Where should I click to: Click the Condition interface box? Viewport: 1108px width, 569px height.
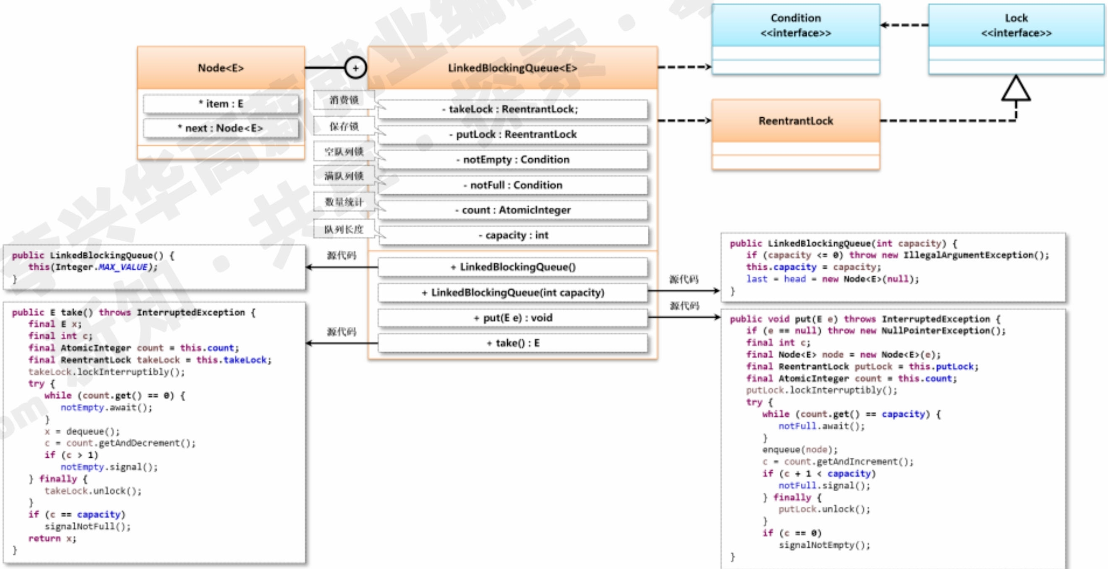coord(795,25)
